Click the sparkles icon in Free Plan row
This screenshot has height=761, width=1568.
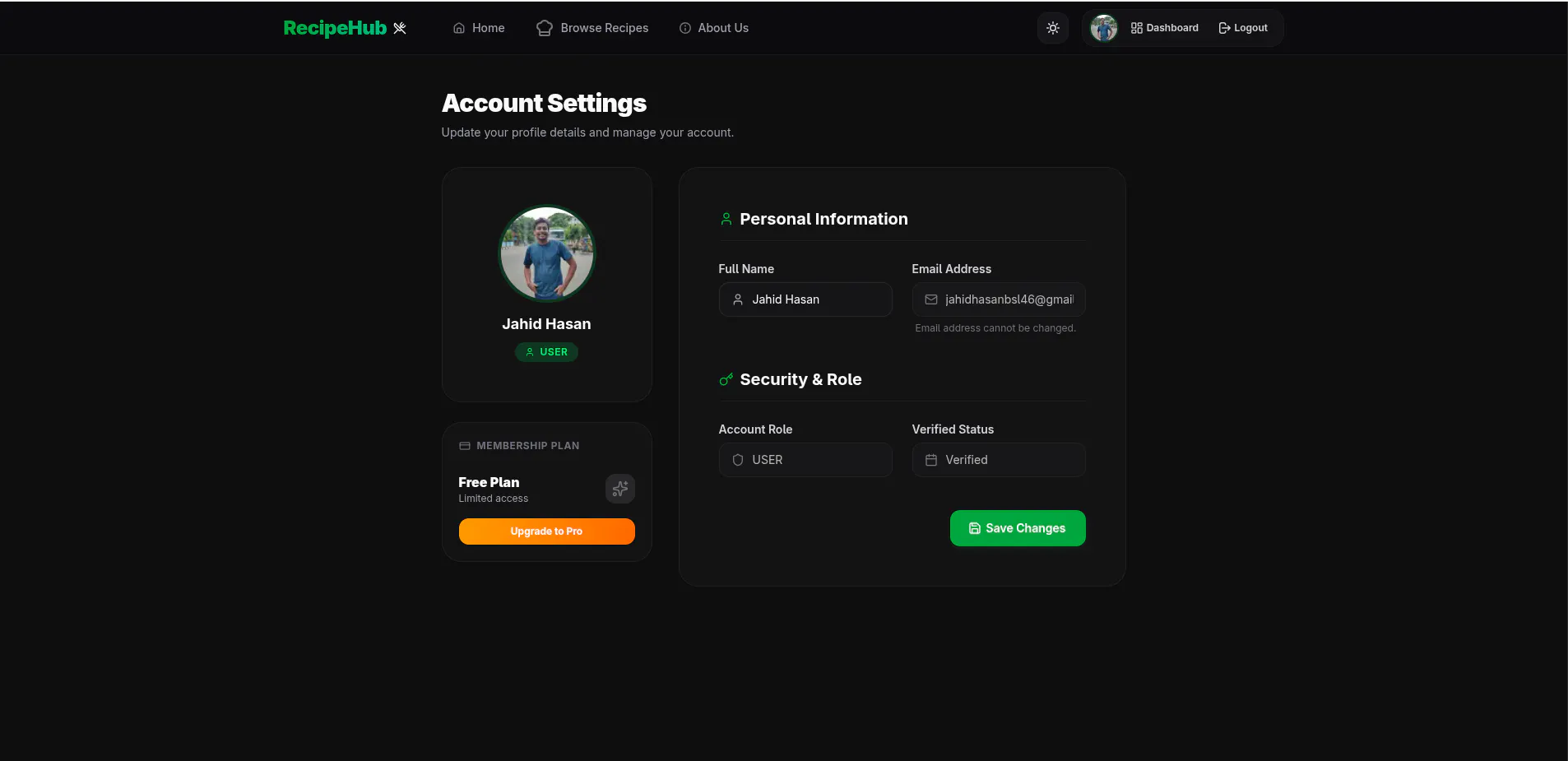click(620, 489)
